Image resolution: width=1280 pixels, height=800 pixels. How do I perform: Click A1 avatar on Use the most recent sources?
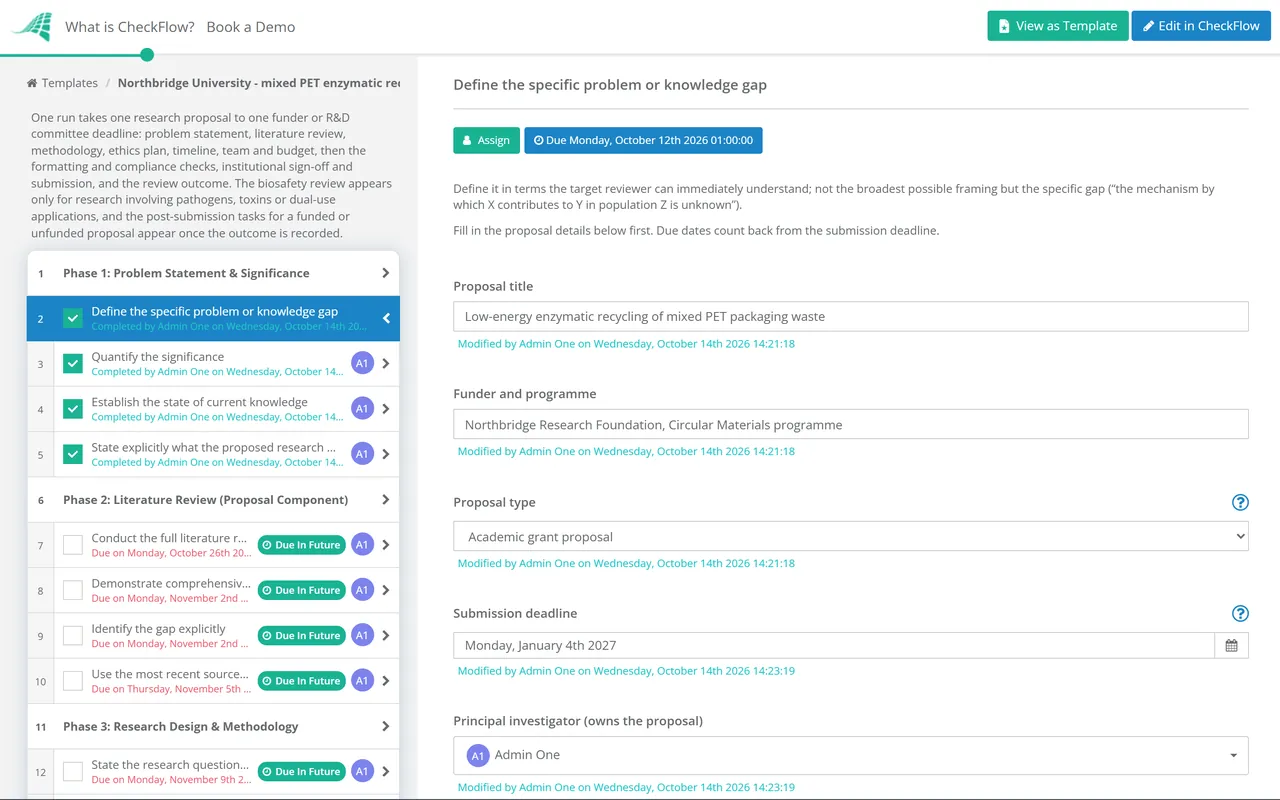coord(362,681)
